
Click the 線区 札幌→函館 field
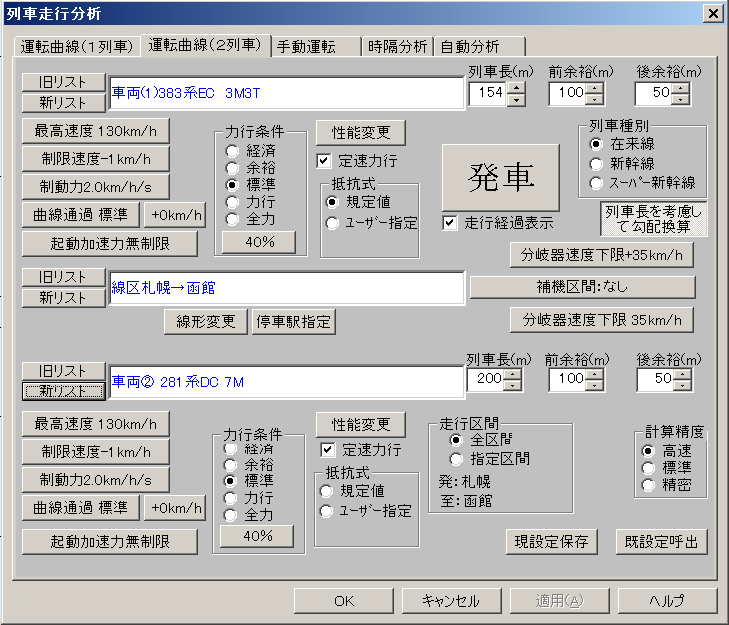[286, 288]
